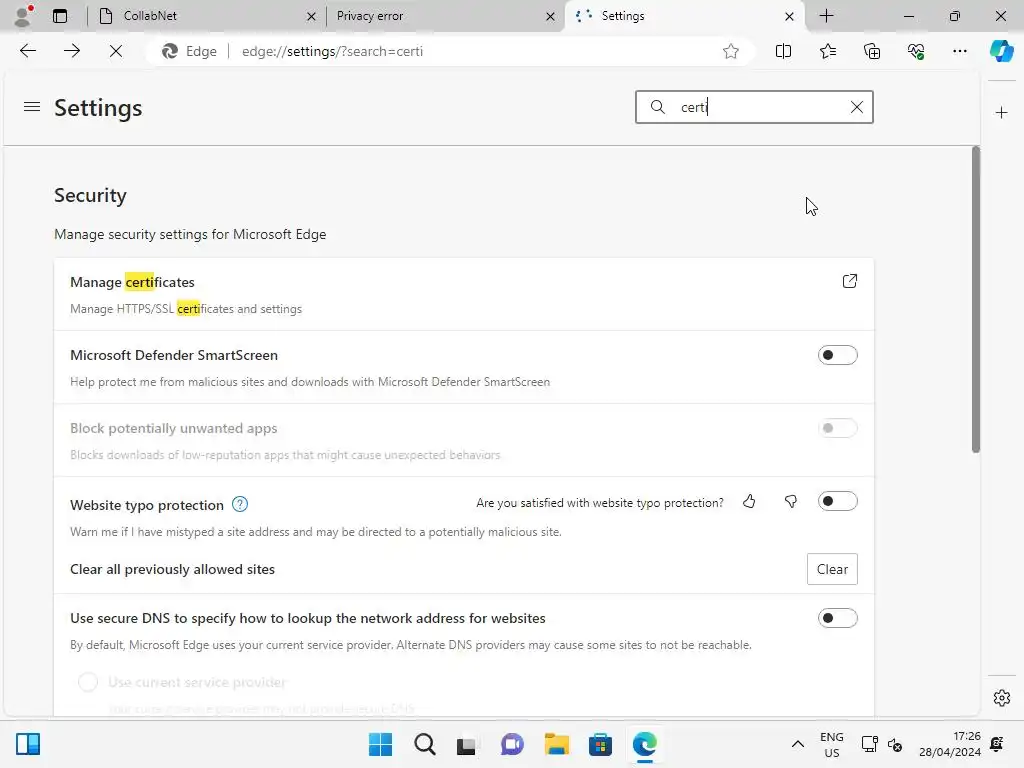Click the settings page scrollbar
This screenshot has height=768, width=1024.
tap(976, 299)
